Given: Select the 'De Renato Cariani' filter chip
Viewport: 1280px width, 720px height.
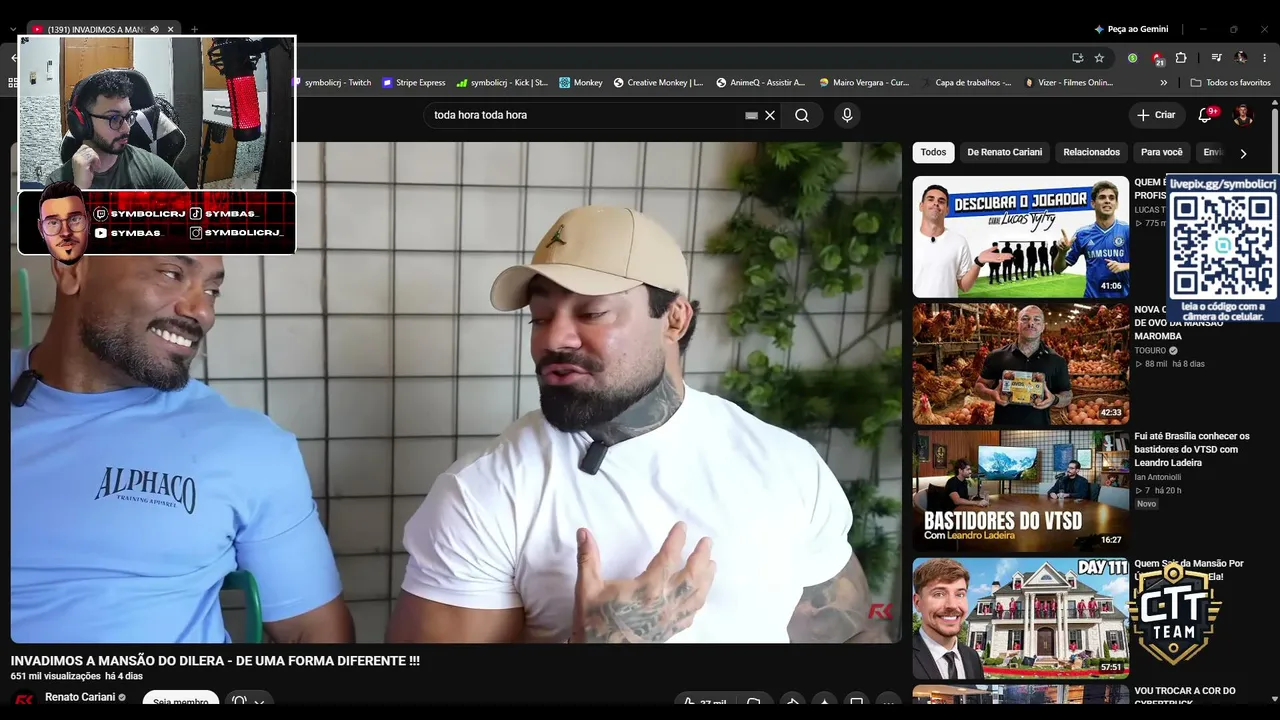Looking at the screenshot, I should 1004,153.
